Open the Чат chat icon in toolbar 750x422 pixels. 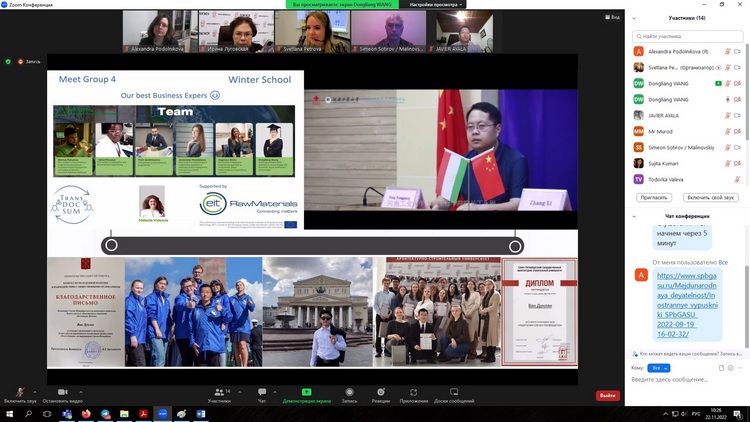click(262, 392)
